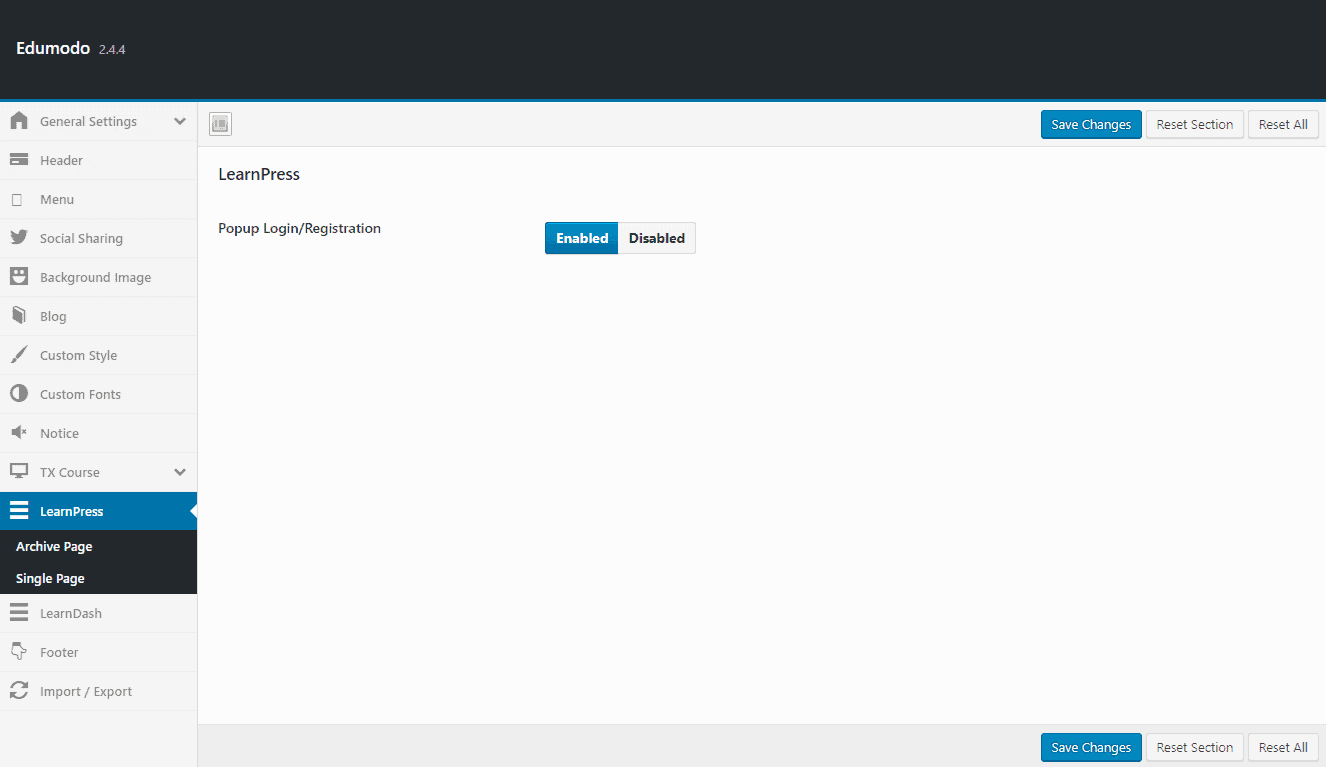Expand the TX Course chevron

180,472
